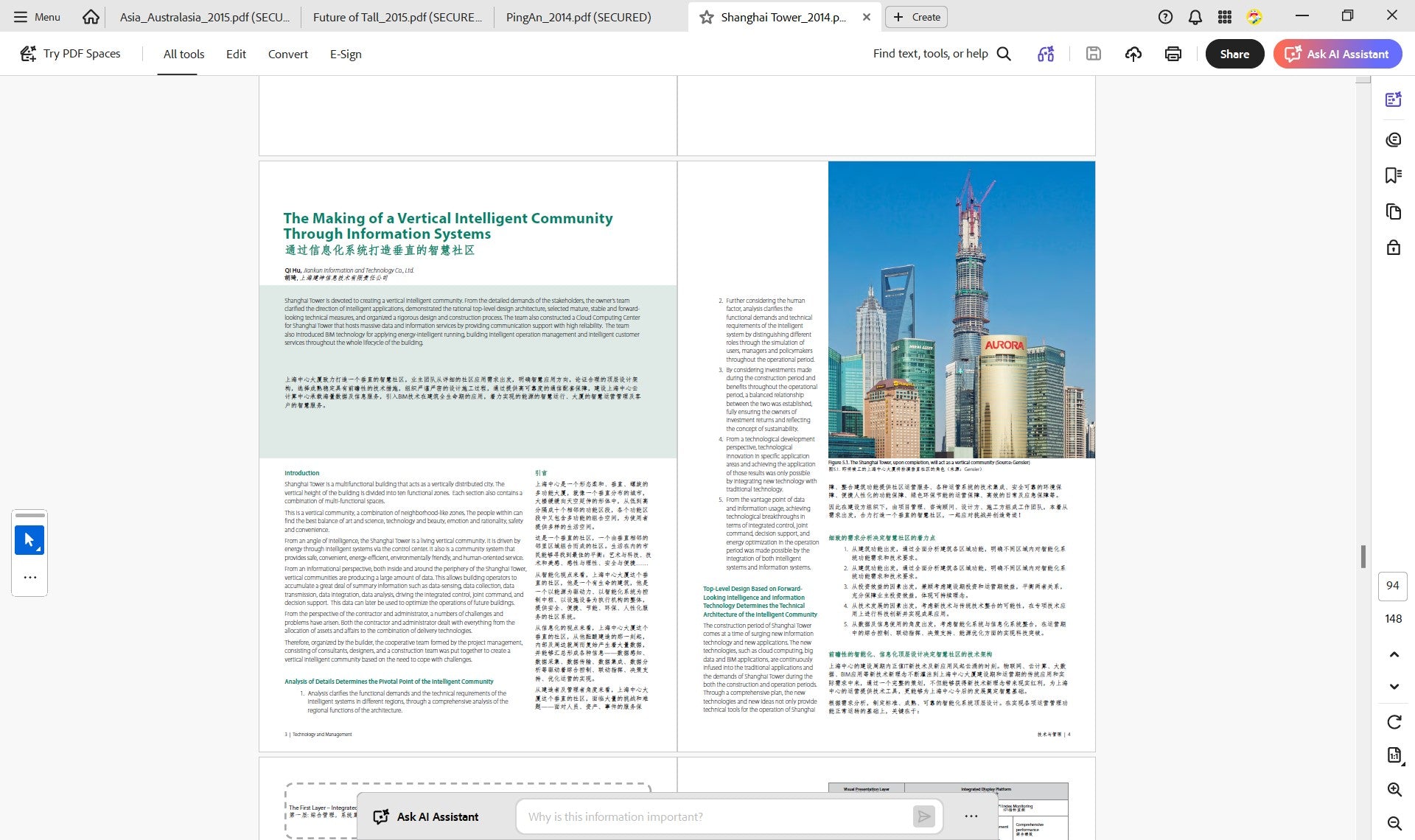Rotate the page view
This screenshot has height=840, width=1415.
tap(1394, 722)
